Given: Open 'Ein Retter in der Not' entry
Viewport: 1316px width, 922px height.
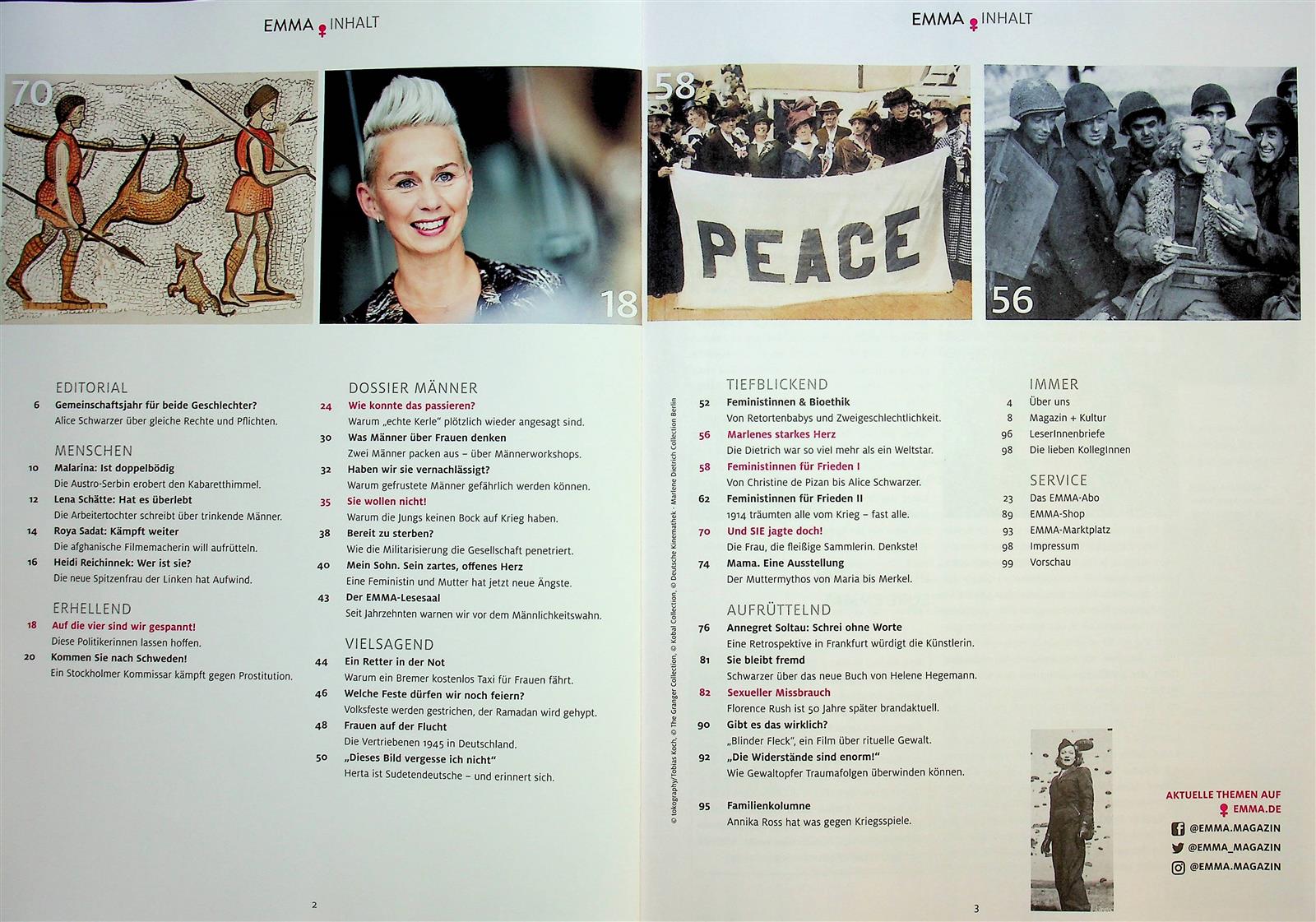Looking at the screenshot, I should click(x=395, y=662).
